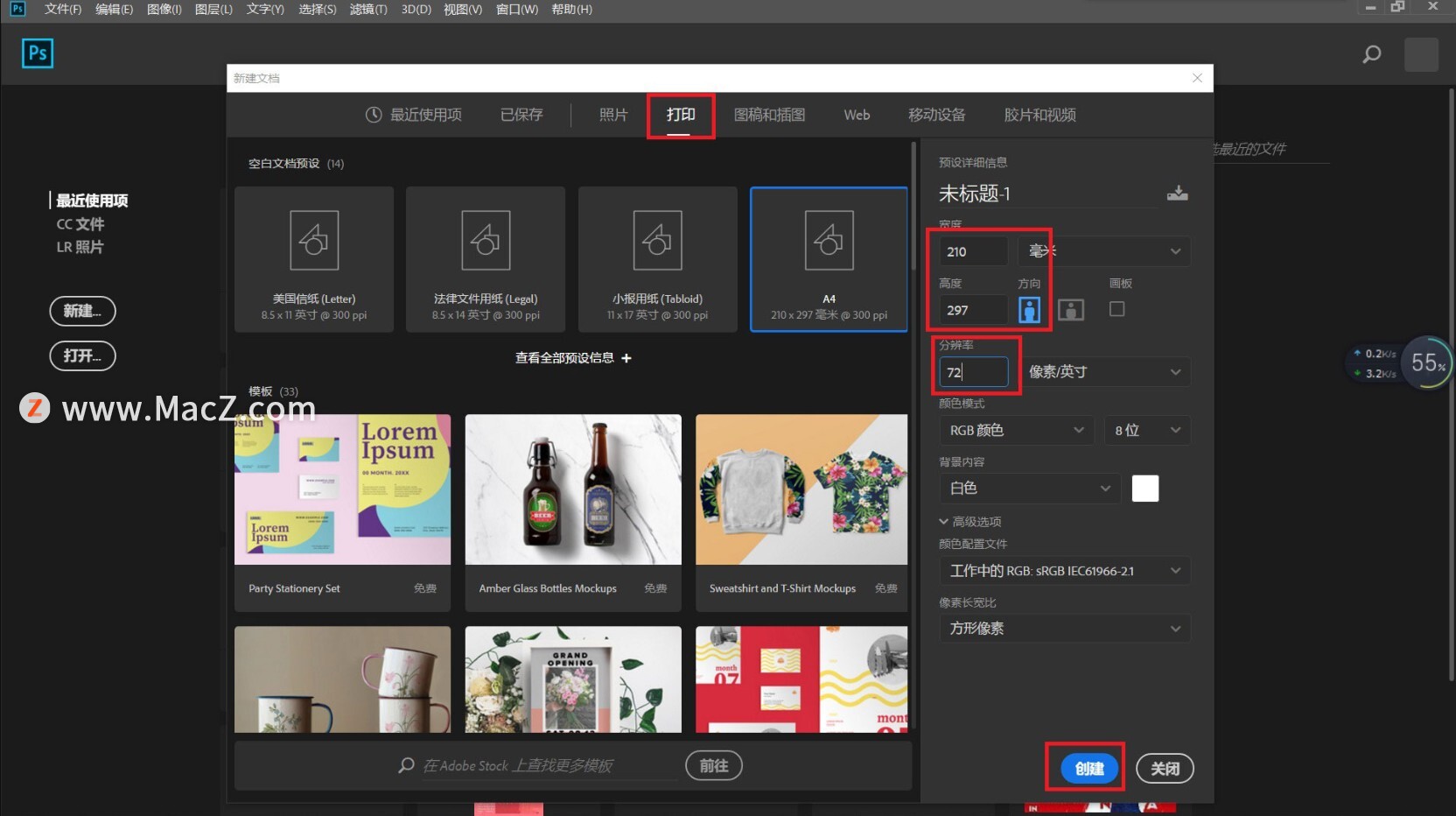Click 查看全部预设信息 link
Image resolution: width=1456 pixels, height=816 pixels.
tap(564, 358)
